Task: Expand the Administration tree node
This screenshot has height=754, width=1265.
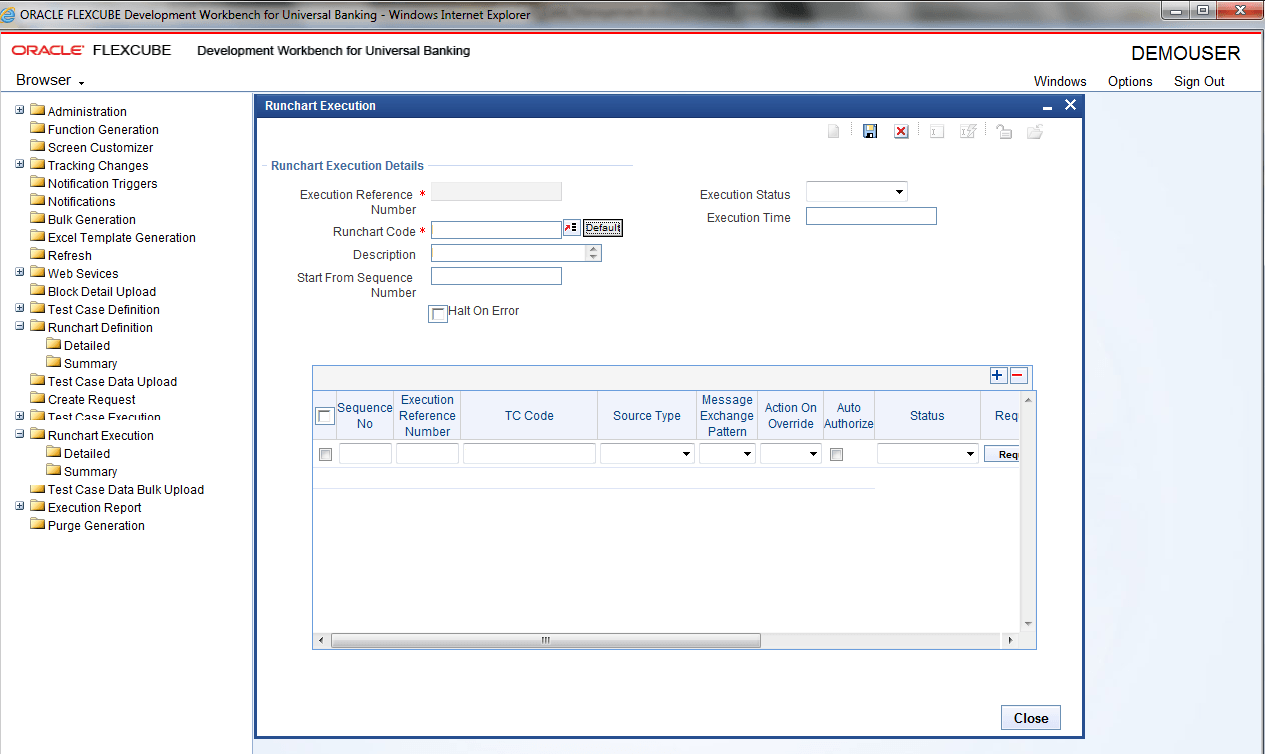Action: click(20, 110)
